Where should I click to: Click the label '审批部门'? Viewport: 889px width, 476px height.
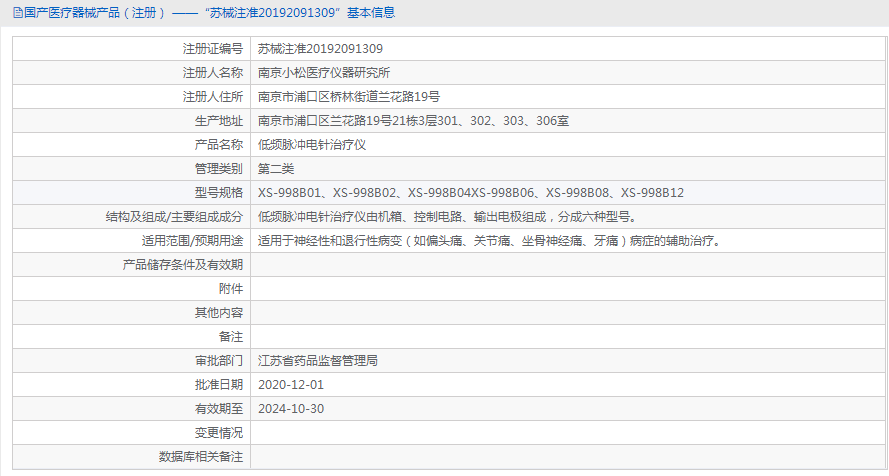[219, 361]
